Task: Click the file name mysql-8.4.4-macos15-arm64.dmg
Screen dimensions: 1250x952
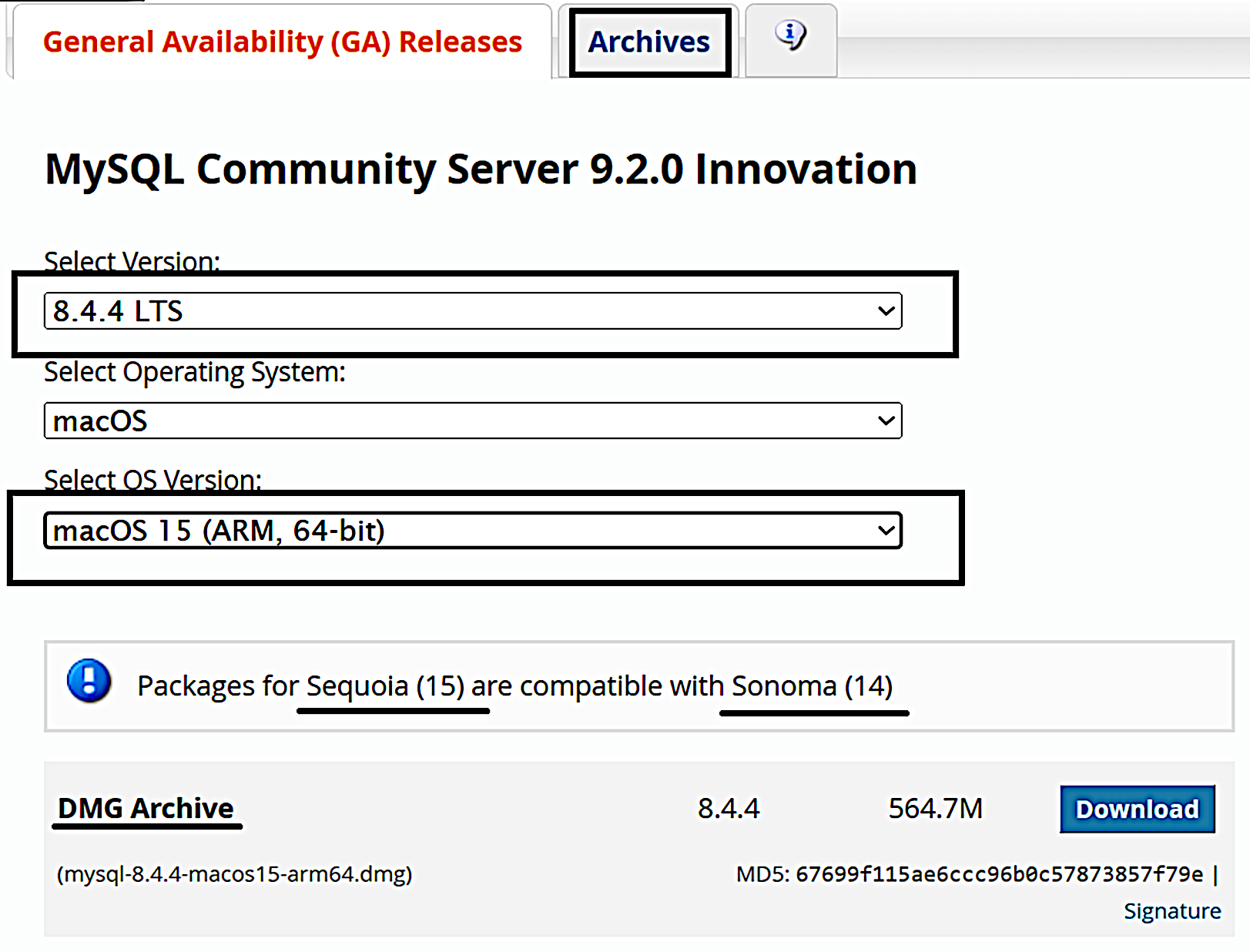Action: [235, 874]
